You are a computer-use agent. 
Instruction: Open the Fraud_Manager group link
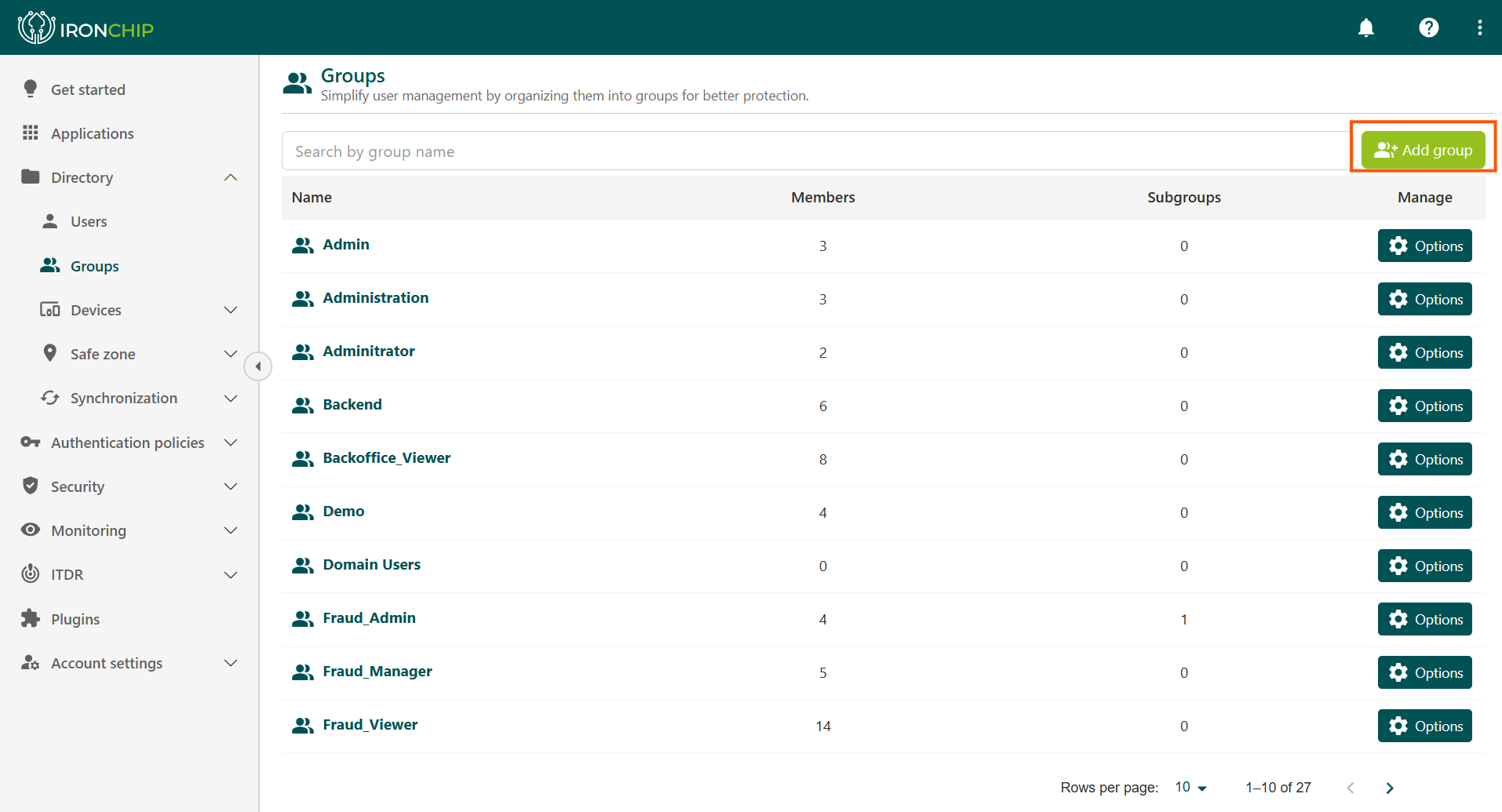tap(377, 672)
